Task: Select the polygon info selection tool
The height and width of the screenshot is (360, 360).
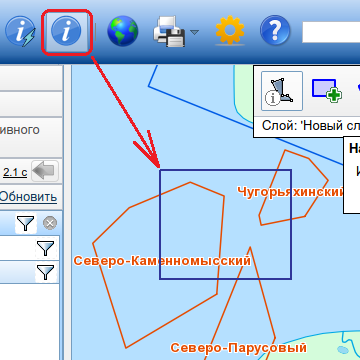Action: point(282,91)
